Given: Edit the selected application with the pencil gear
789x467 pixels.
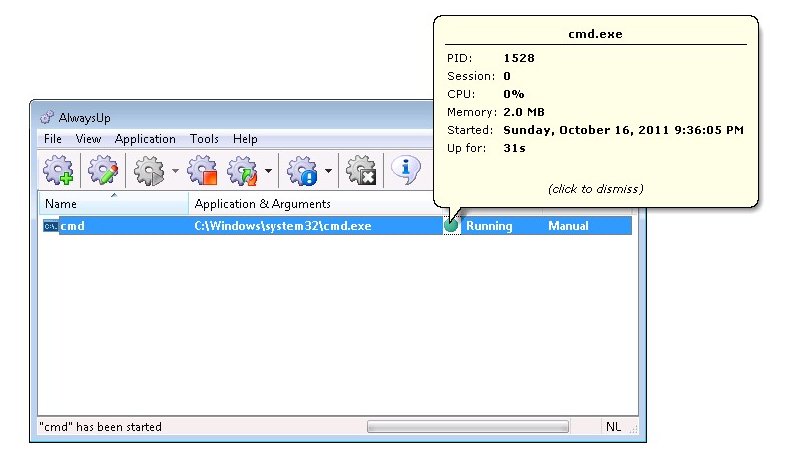Looking at the screenshot, I should point(103,170).
